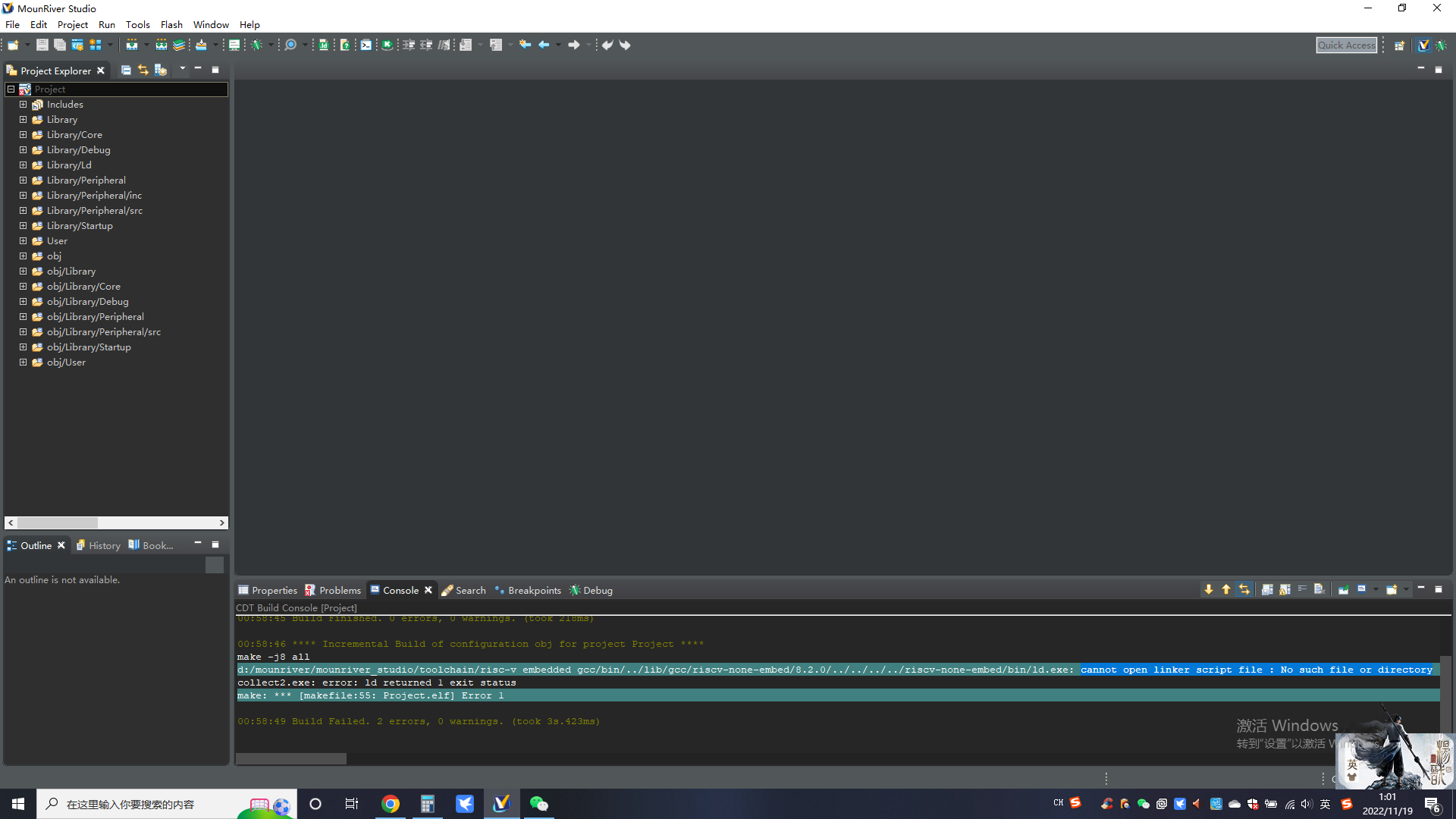The image size is (1456, 819).
Task: Click the Save toolbar icon
Action: (42, 45)
